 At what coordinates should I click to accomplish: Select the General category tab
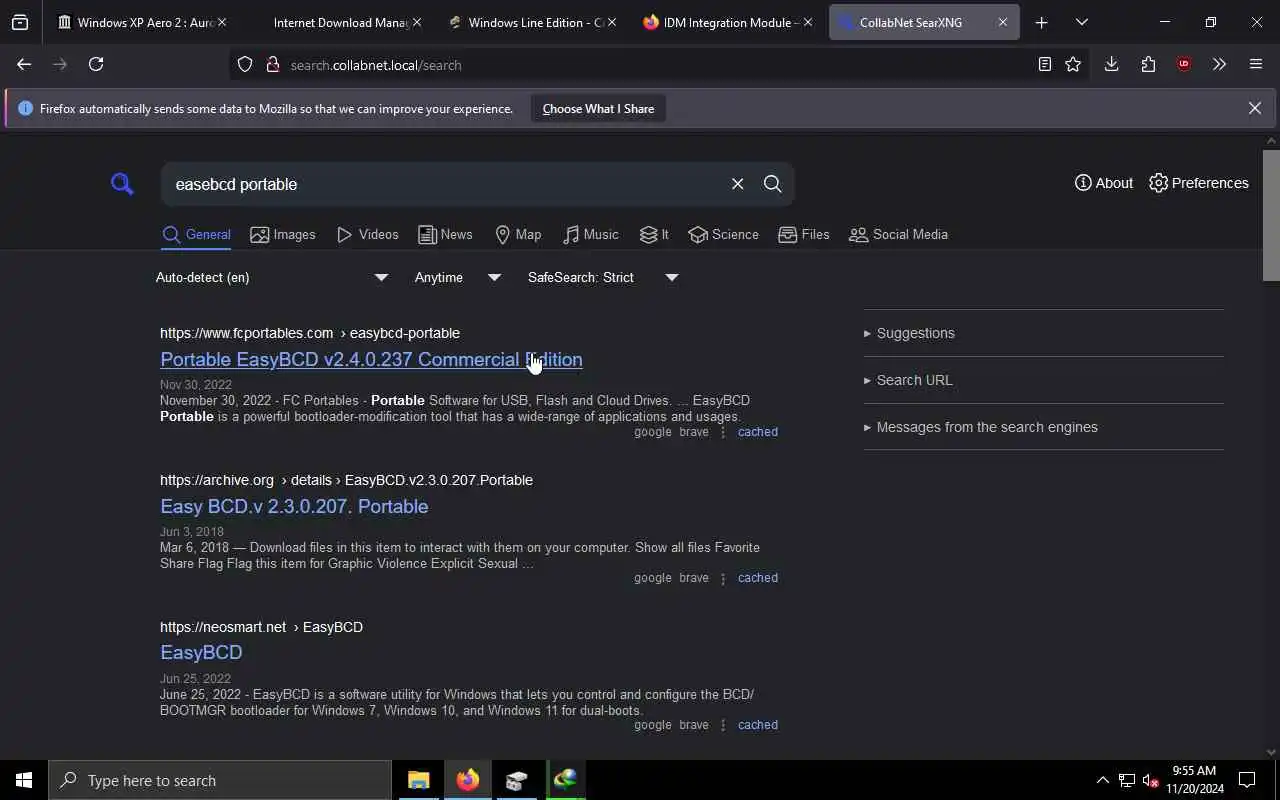pos(196,235)
